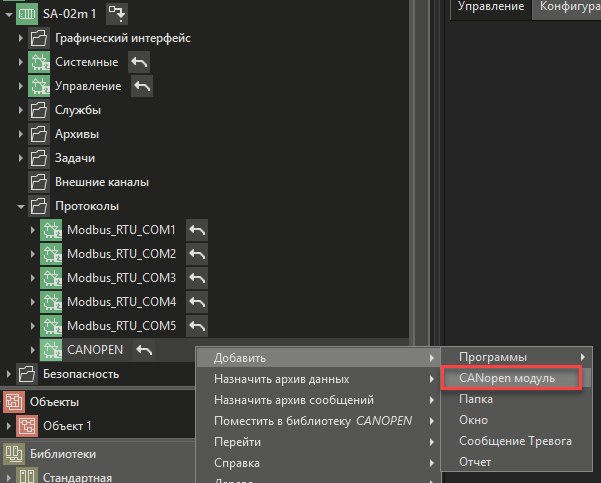This screenshot has height=483, width=601.
Task: Expand the Службы branch
Action: (21, 110)
